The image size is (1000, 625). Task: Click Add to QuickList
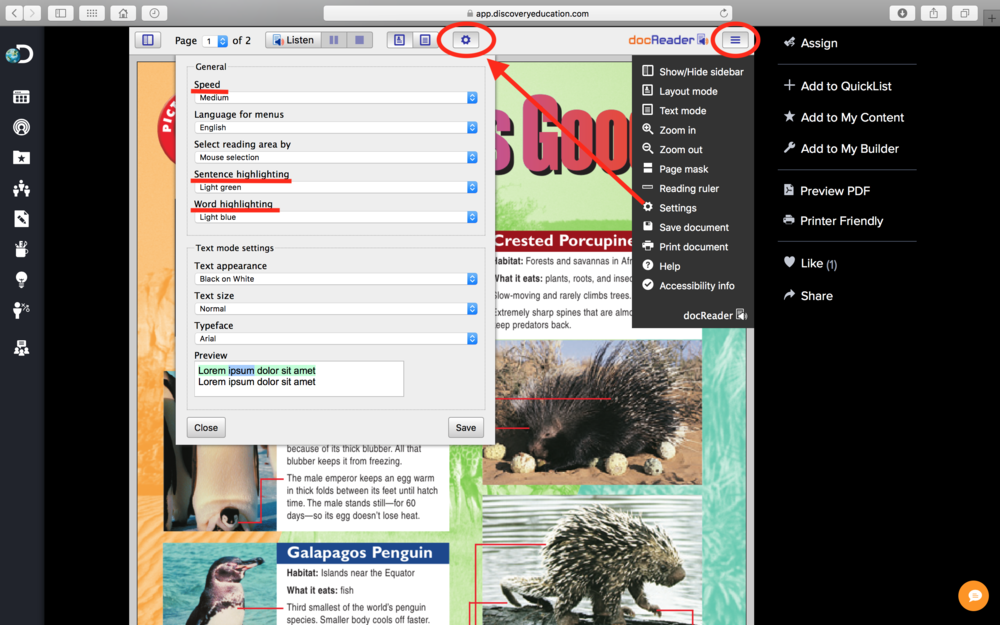[837, 86]
